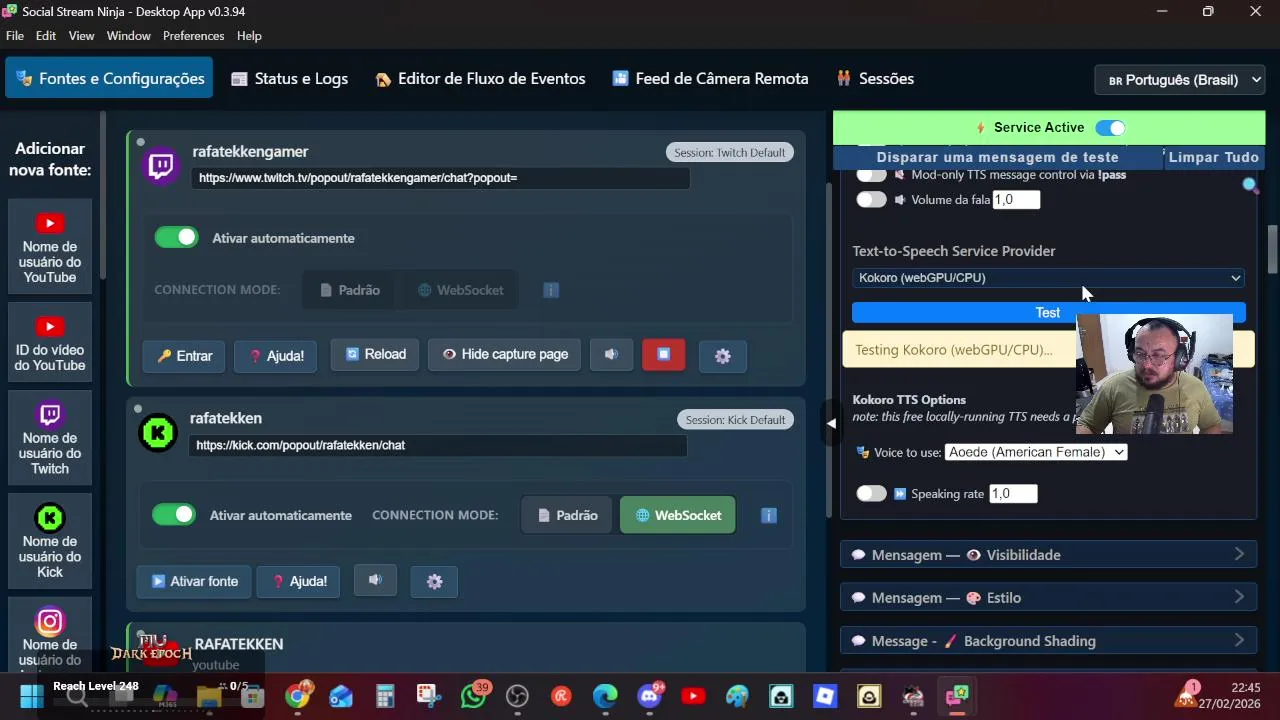1280x720 pixels.
Task: Expand Mensagem — Estilo section
Action: [x=1048, y=598]
